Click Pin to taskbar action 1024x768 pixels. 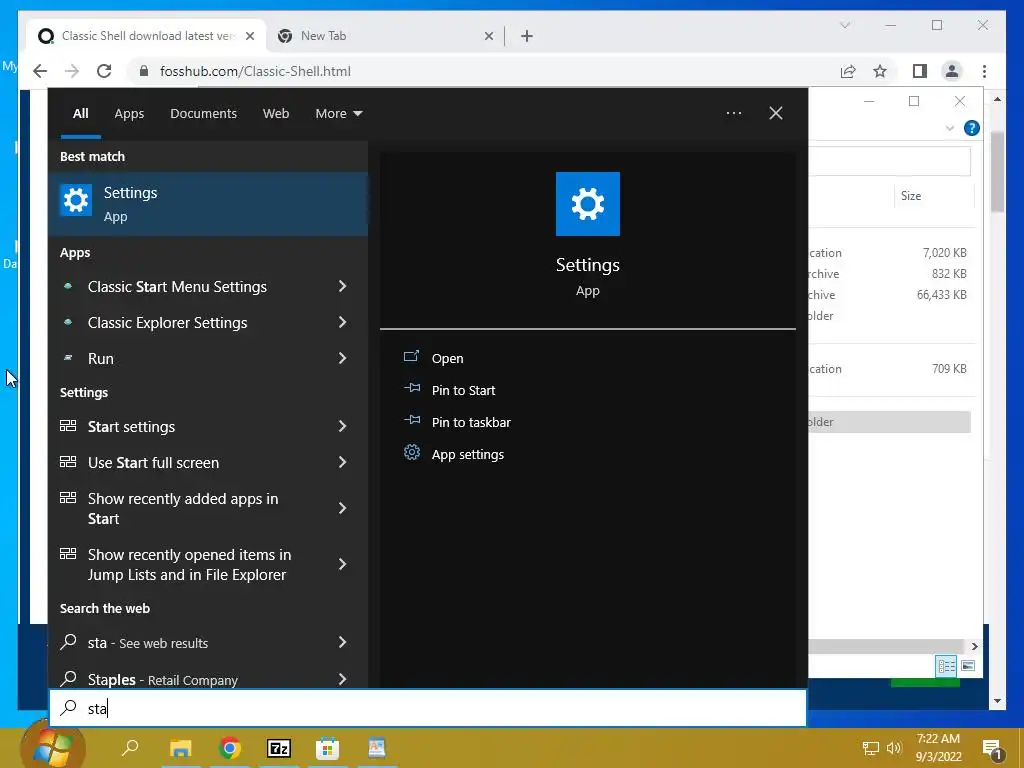coord(471,423)
